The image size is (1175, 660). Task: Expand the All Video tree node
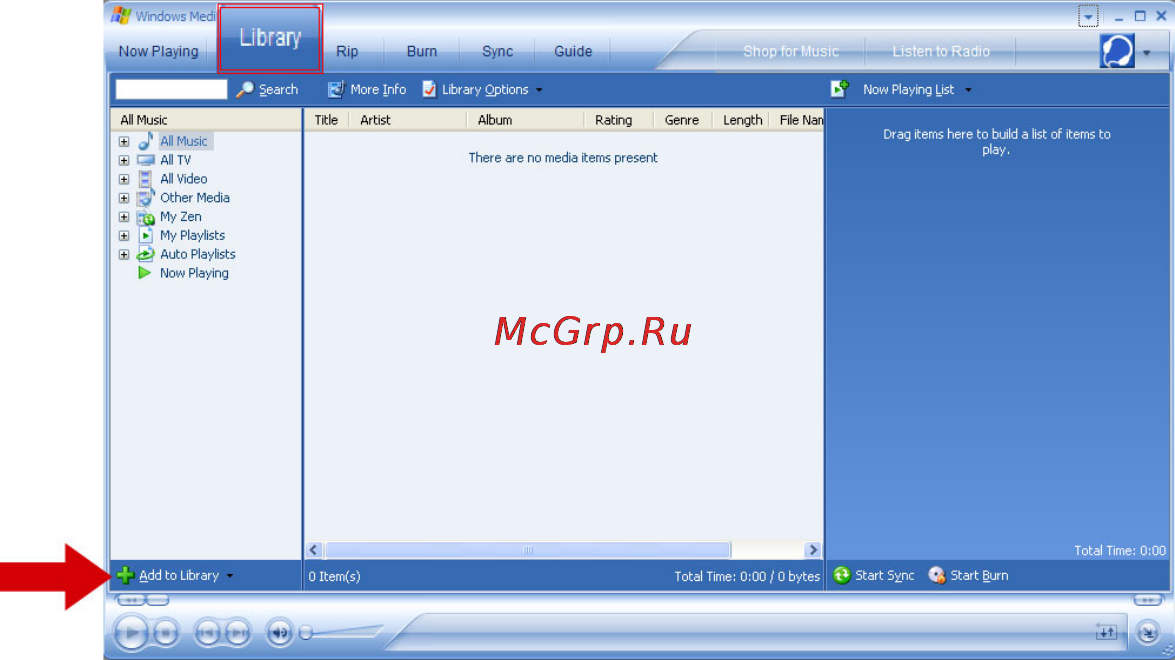[124, 179]
